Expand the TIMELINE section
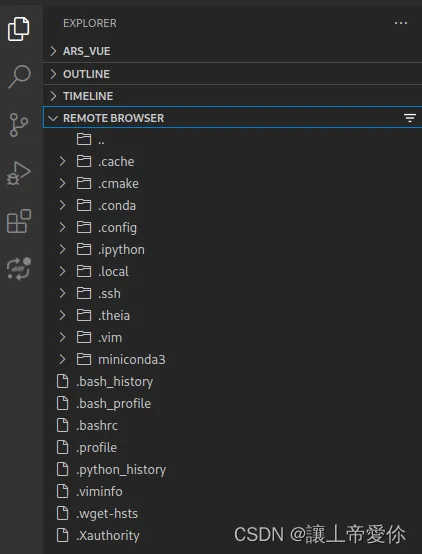Screen dimensions: 422x554 (x=233, y=96)
